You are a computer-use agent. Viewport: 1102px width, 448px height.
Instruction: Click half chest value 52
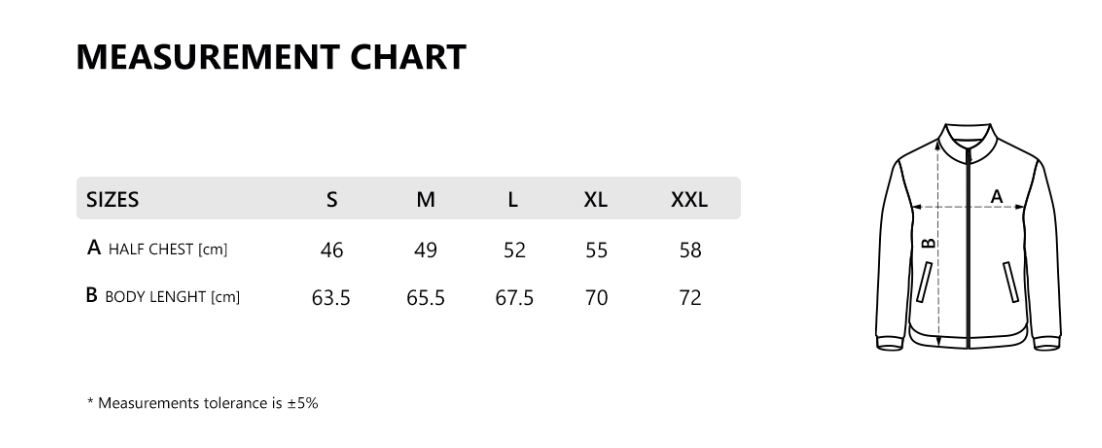[x=514, y=250]
